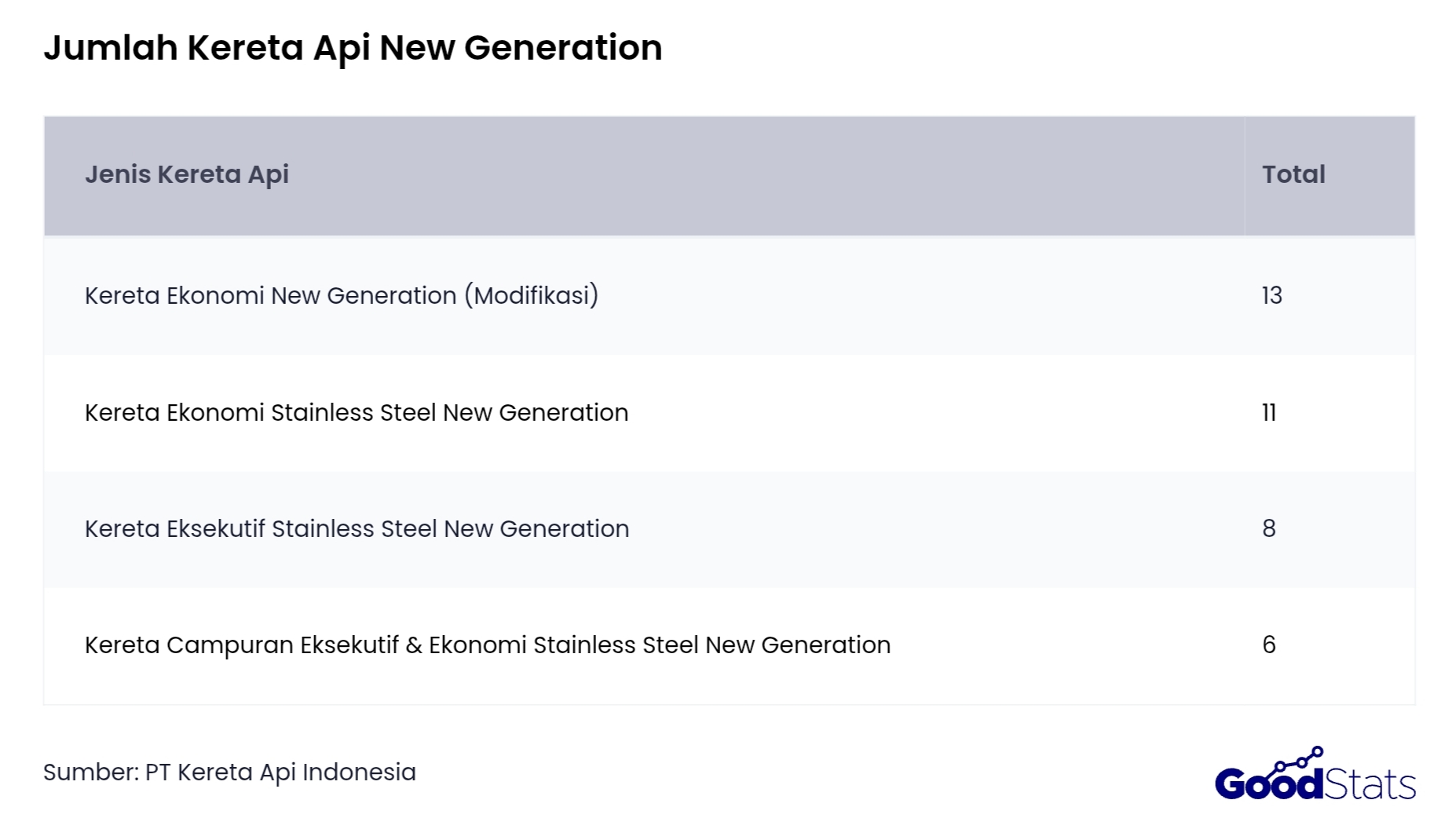Select the total value 8
Screen dimensions: 1456x840
(1269, 529)
